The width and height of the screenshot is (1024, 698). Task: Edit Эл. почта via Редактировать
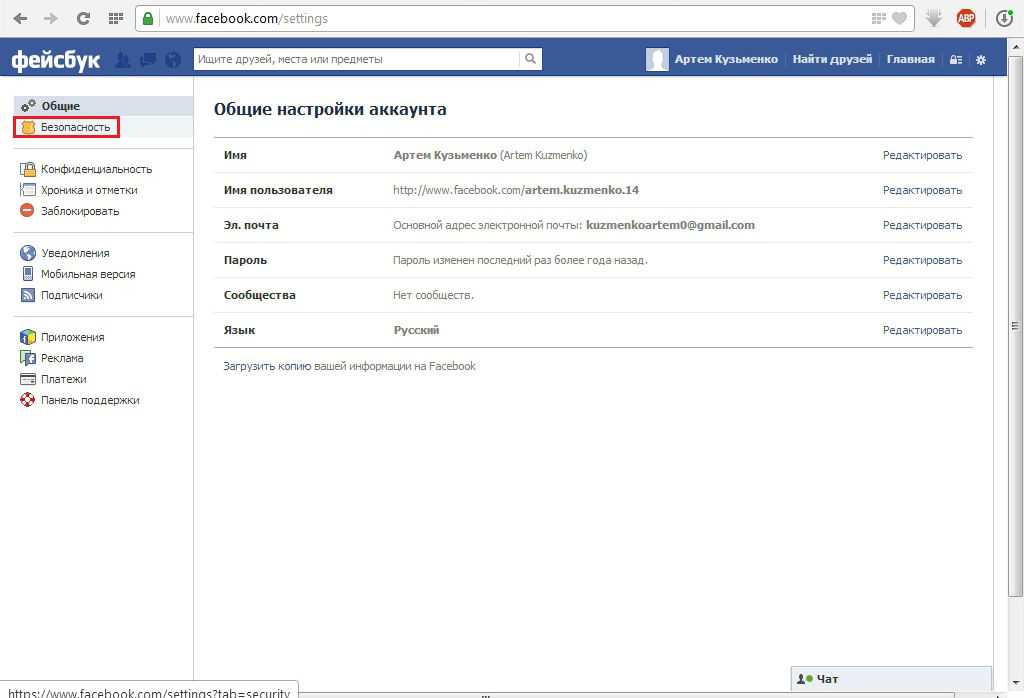922,225
